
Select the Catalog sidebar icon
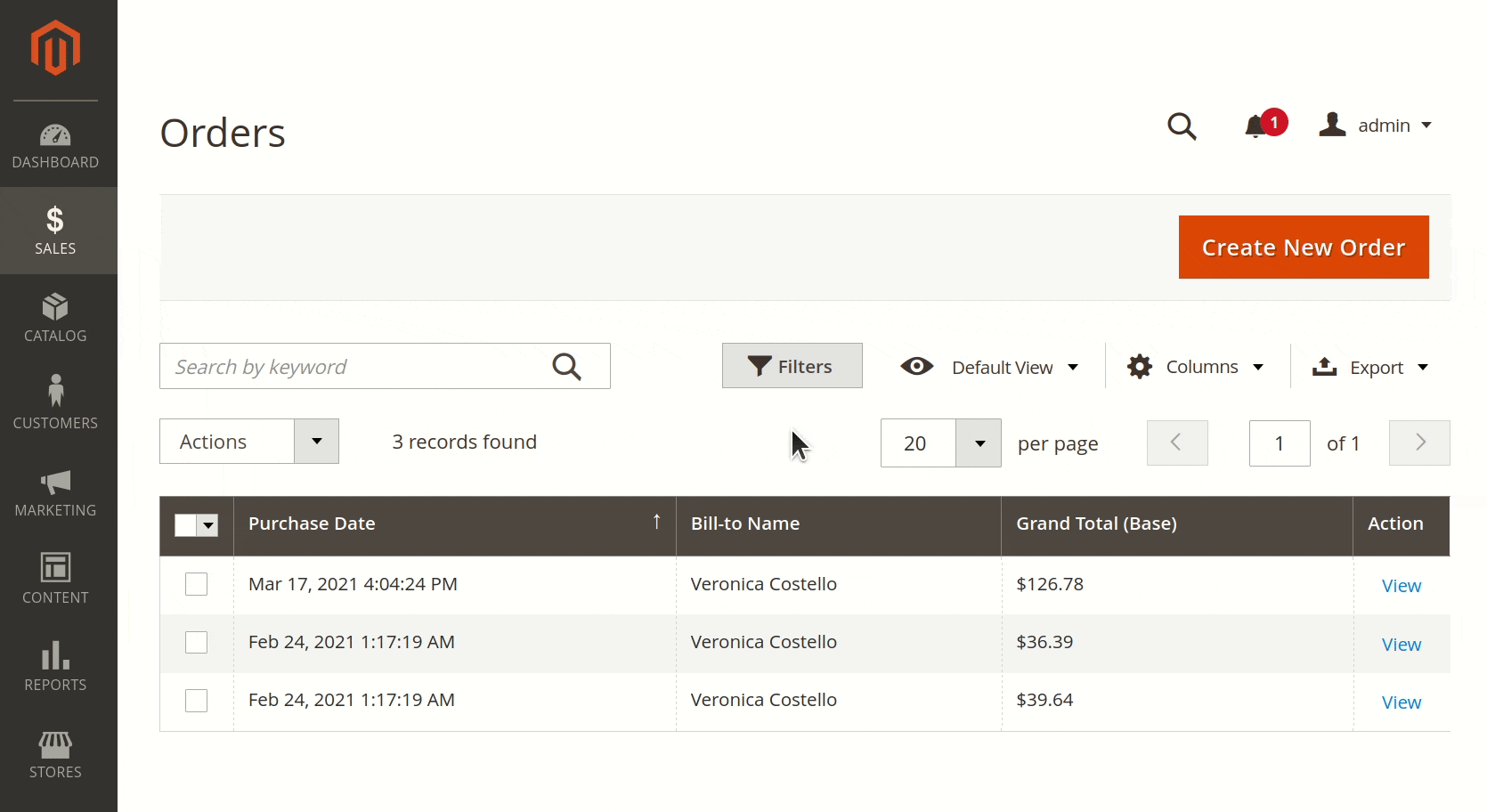pos(55,318)
